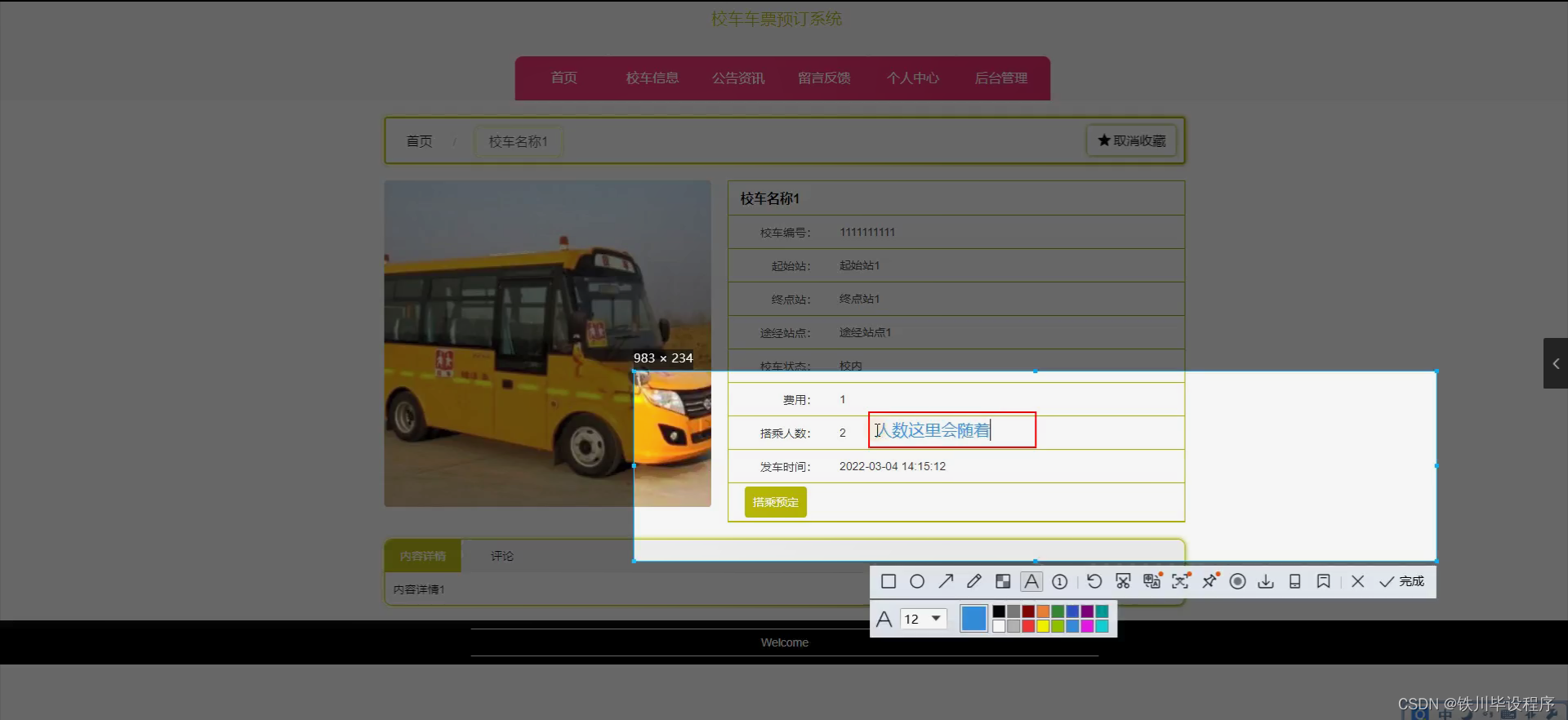Open the 校车信息 navigation menu
Screen dimensions: 1568x720
coord(652,78)
